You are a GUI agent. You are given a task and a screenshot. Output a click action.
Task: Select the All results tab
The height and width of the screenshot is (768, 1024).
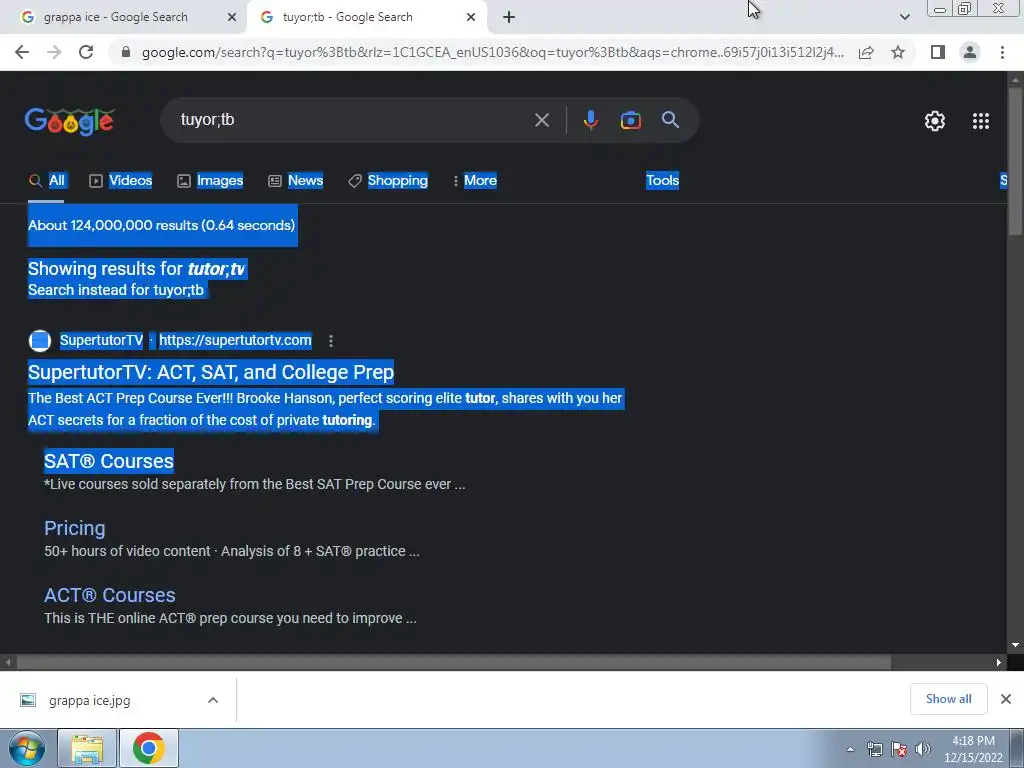tap(46, 180)
